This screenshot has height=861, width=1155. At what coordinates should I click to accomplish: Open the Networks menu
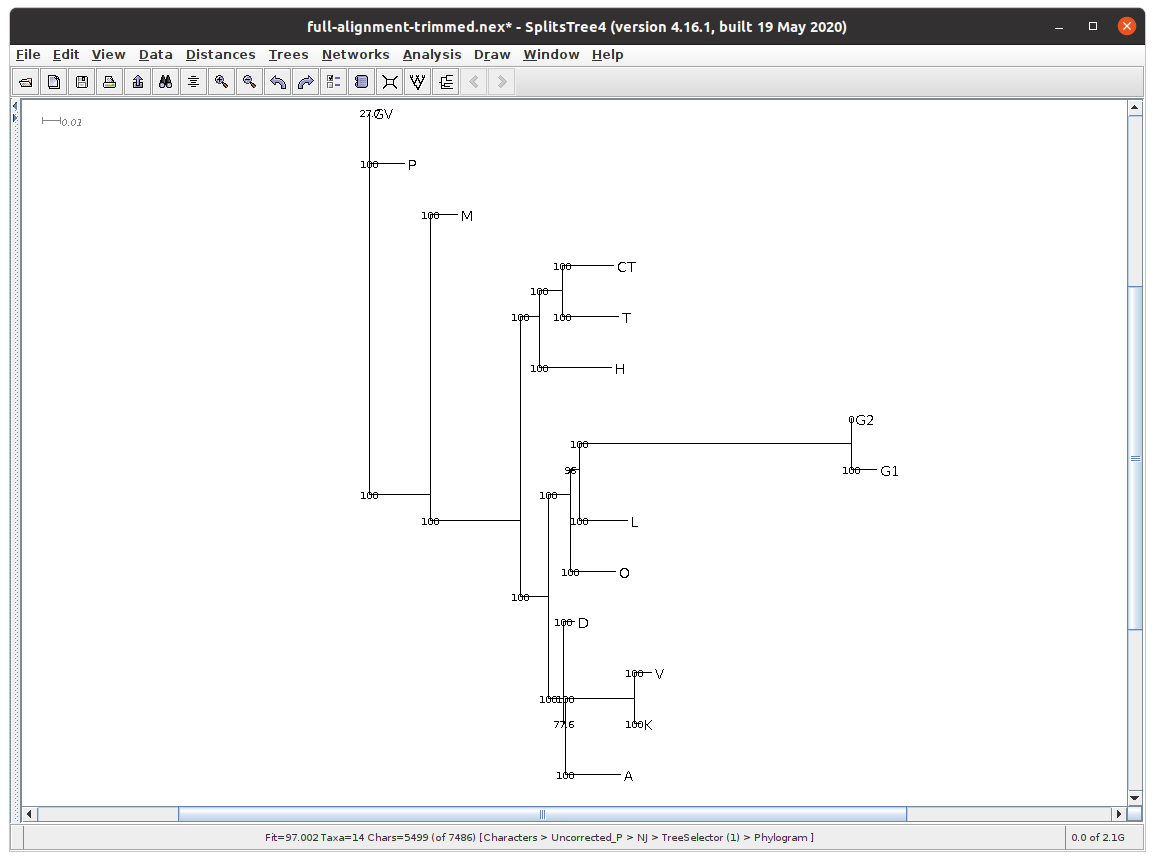tap(355, 55)
